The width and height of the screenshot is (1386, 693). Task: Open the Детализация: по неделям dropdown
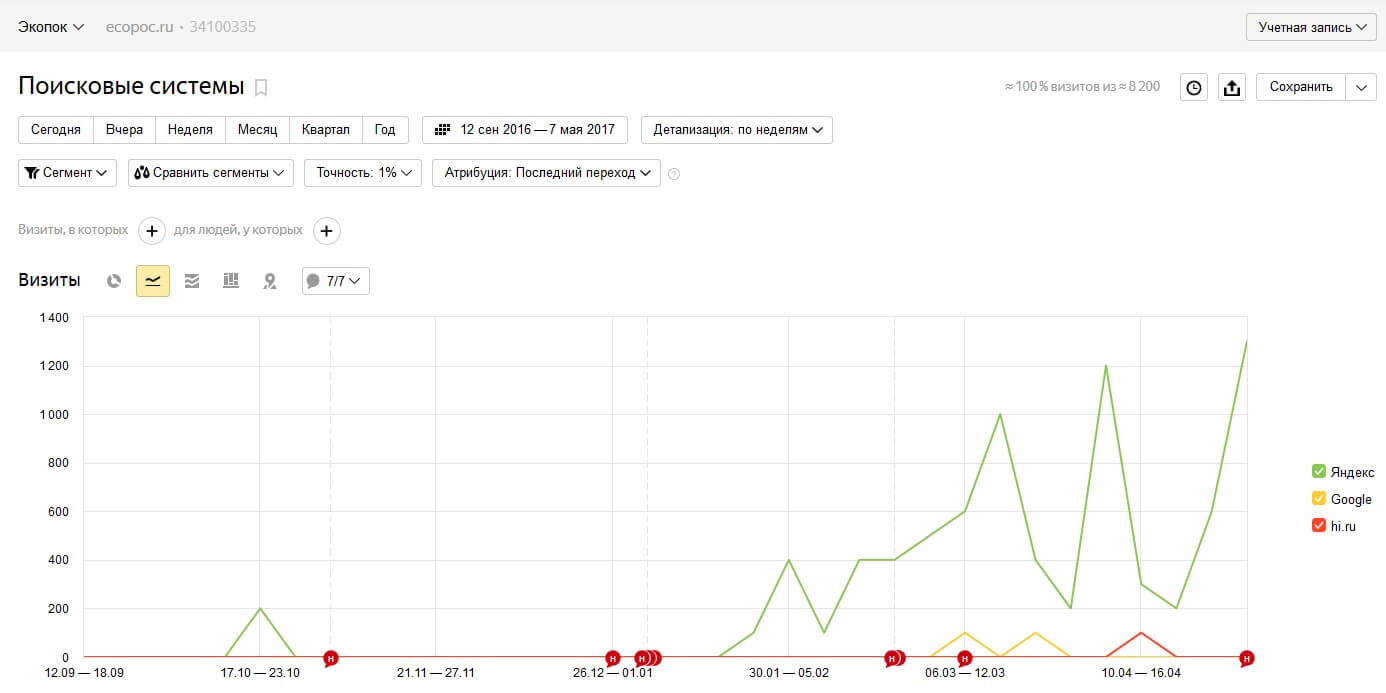click(x=737, y=130)
